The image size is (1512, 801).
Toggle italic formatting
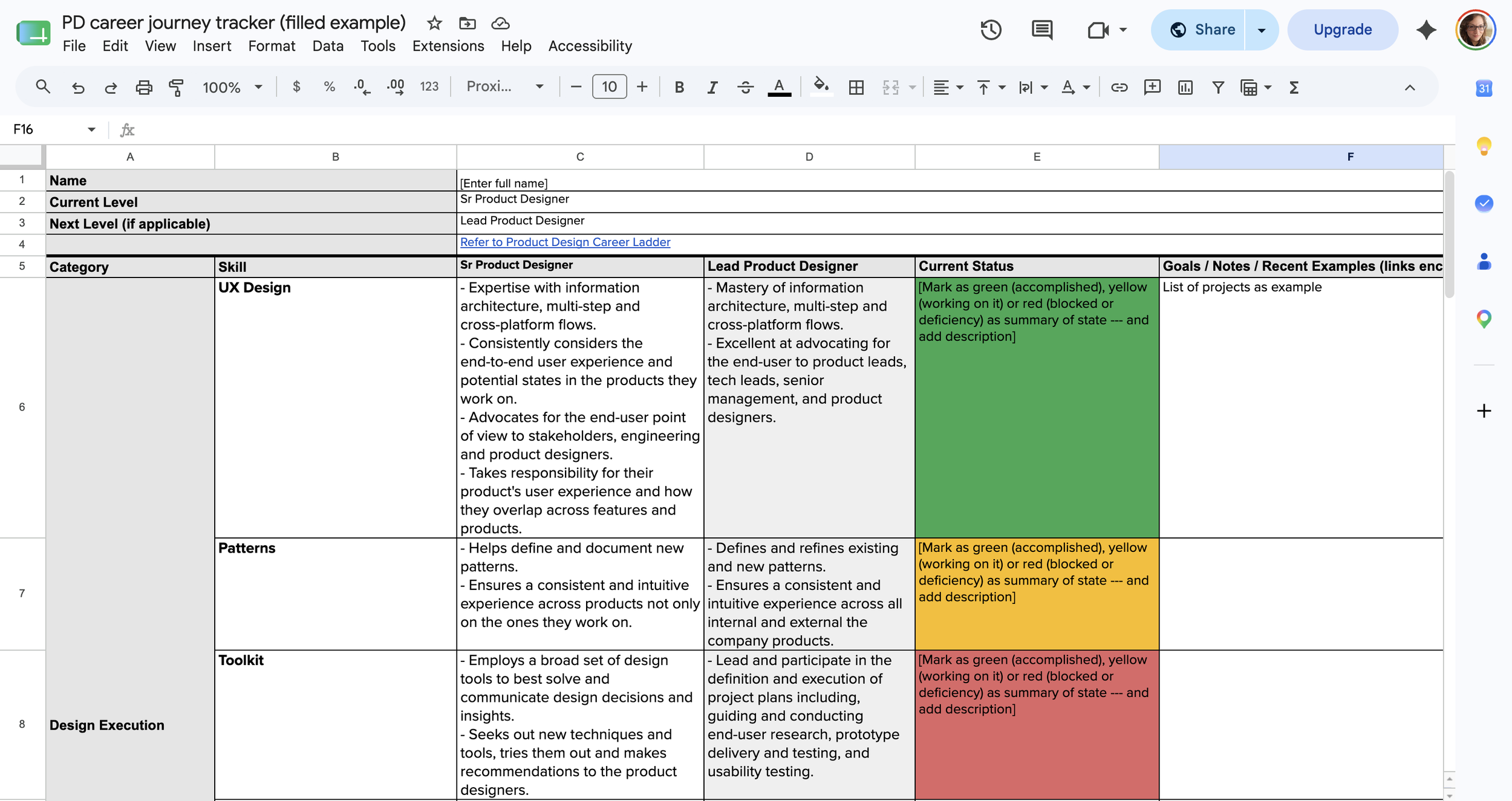(x=712, y=87)
